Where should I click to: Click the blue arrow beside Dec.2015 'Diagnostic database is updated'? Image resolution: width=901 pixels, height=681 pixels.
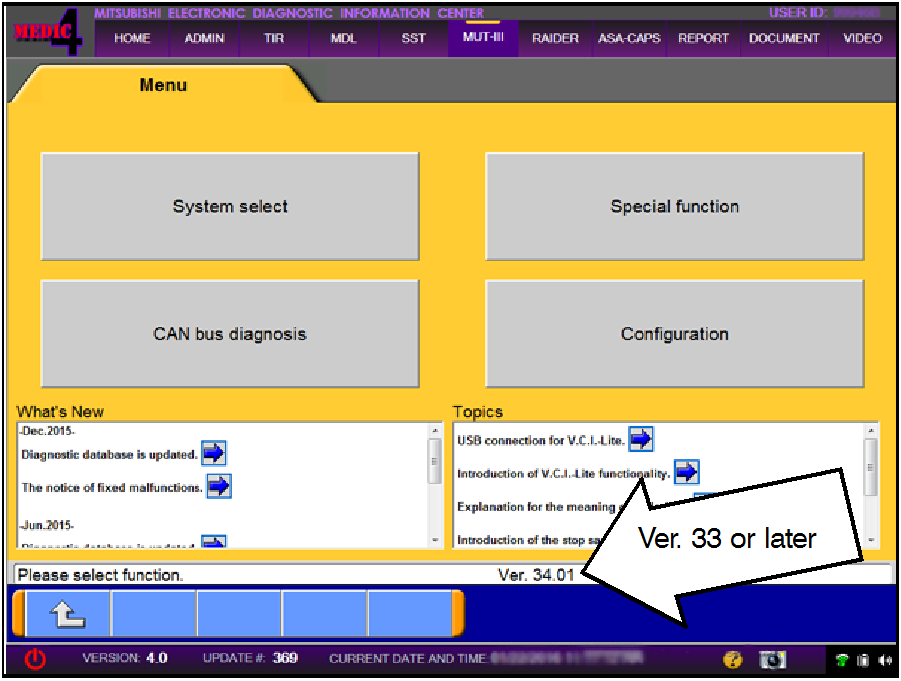pos(213,453)
